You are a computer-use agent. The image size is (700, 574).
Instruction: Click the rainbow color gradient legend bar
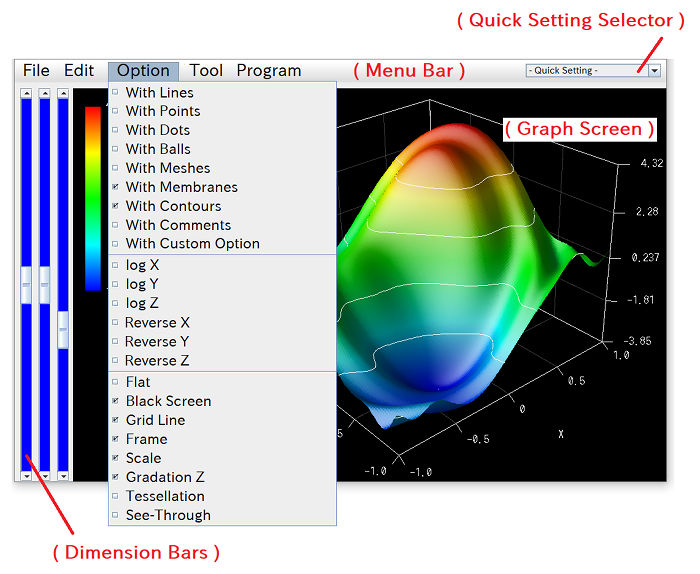[93, 199]
